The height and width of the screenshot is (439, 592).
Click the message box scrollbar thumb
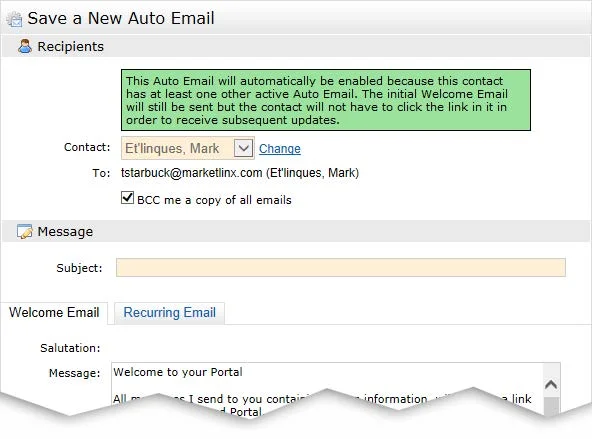551,407
